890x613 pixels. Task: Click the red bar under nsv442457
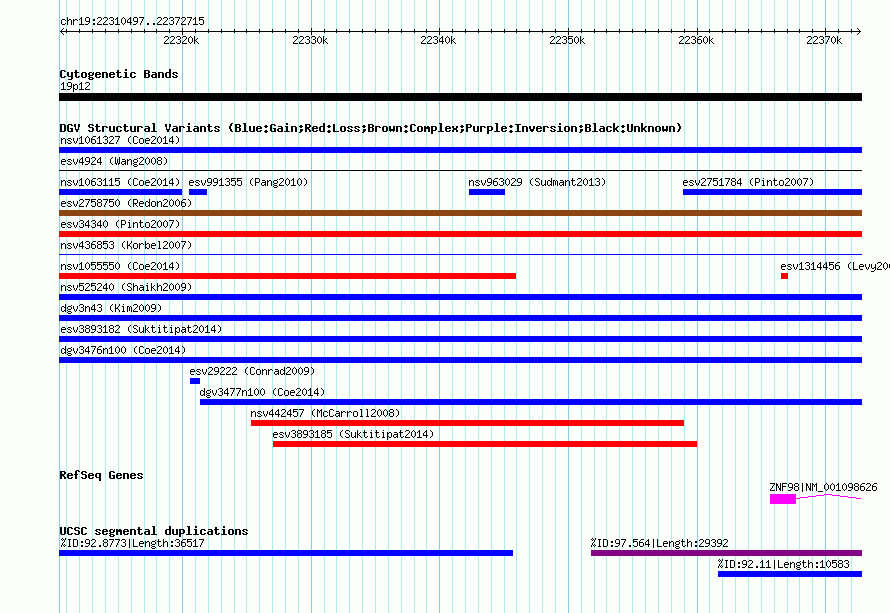click(467, 423)
